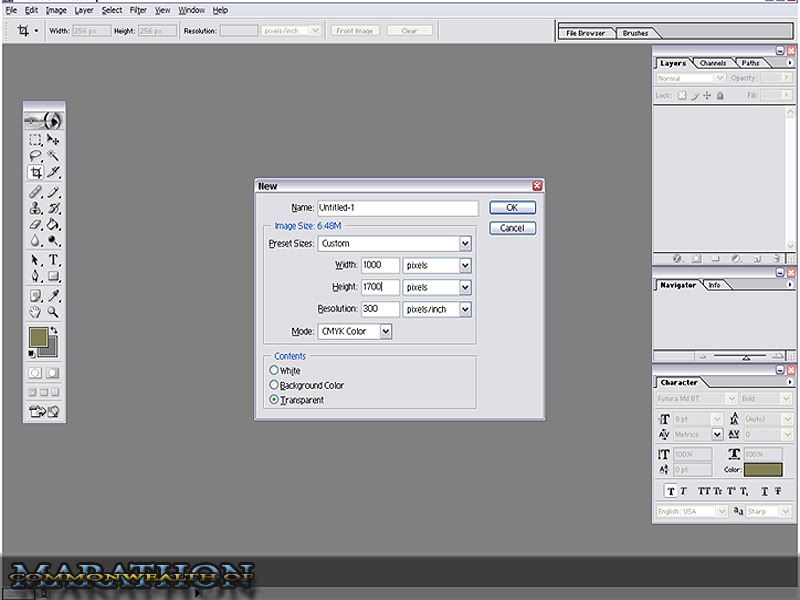Select the Hand tool

(35, 312)
